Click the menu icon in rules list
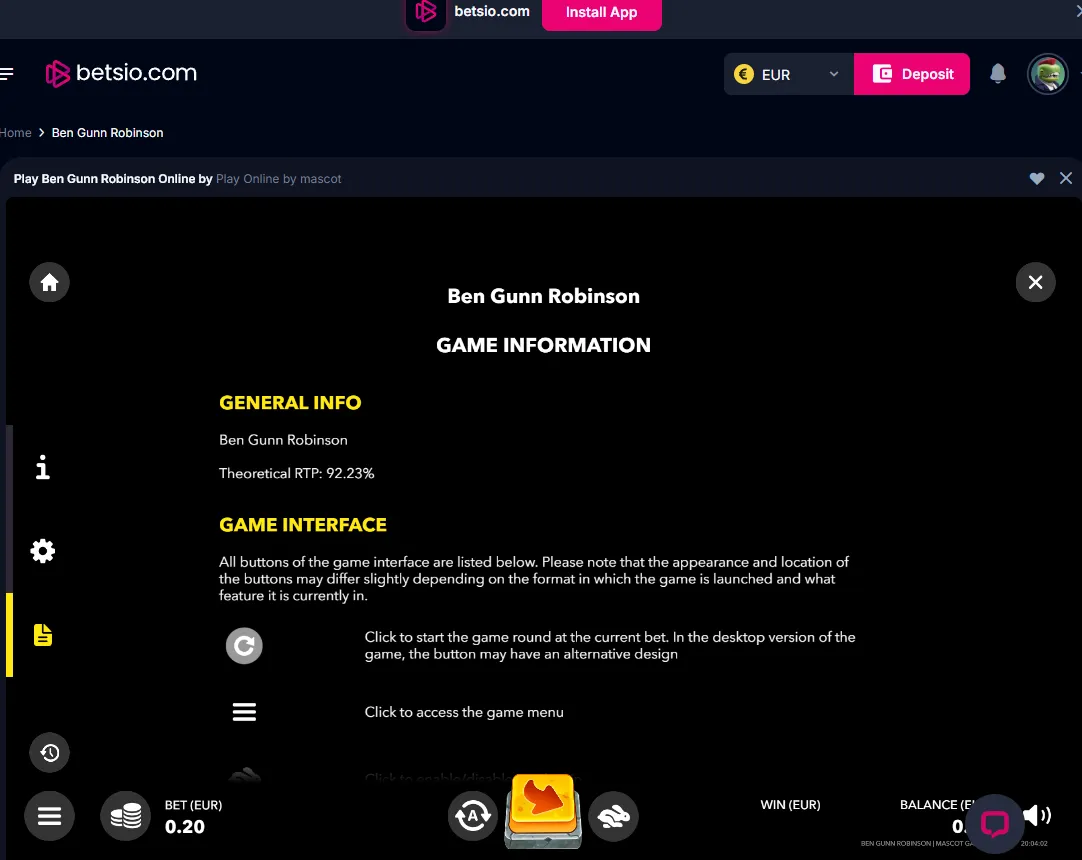This screenshot has width=1082, height=860. 244,712
